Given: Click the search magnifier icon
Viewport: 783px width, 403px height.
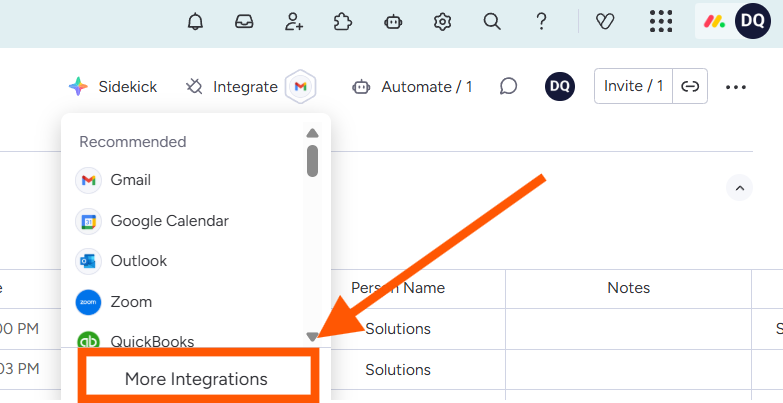Looking at the screenshot, I should (x=492, y=21).
